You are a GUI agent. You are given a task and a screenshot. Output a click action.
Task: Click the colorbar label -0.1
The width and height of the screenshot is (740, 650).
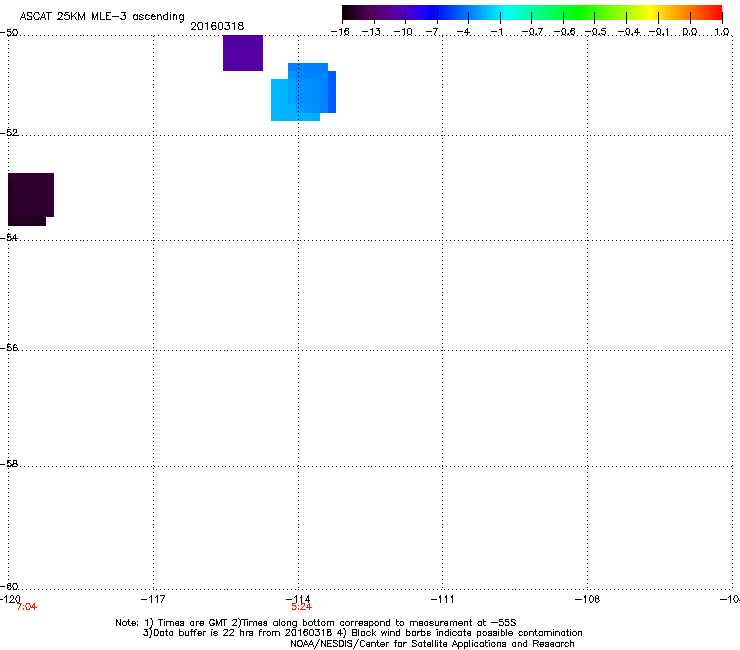point(659,32)
